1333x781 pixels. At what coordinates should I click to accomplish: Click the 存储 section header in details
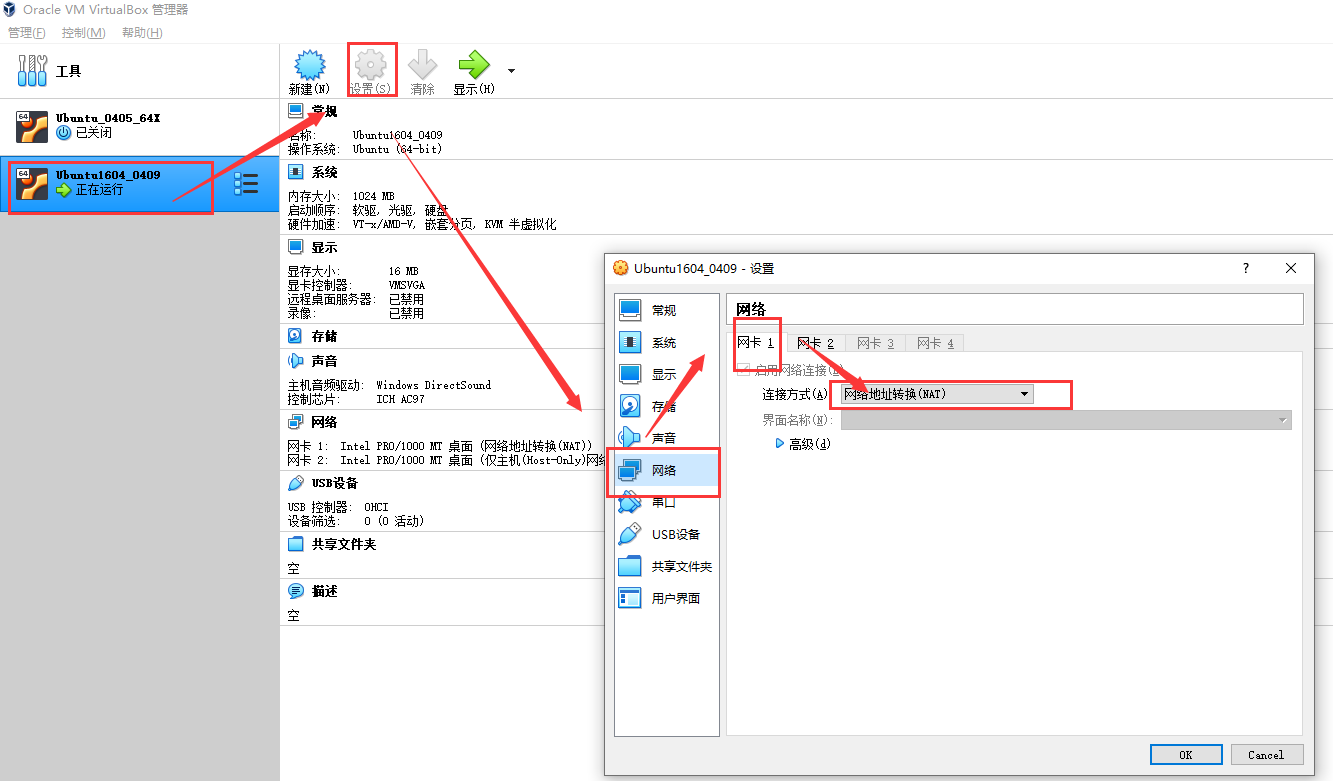(324, 337)
